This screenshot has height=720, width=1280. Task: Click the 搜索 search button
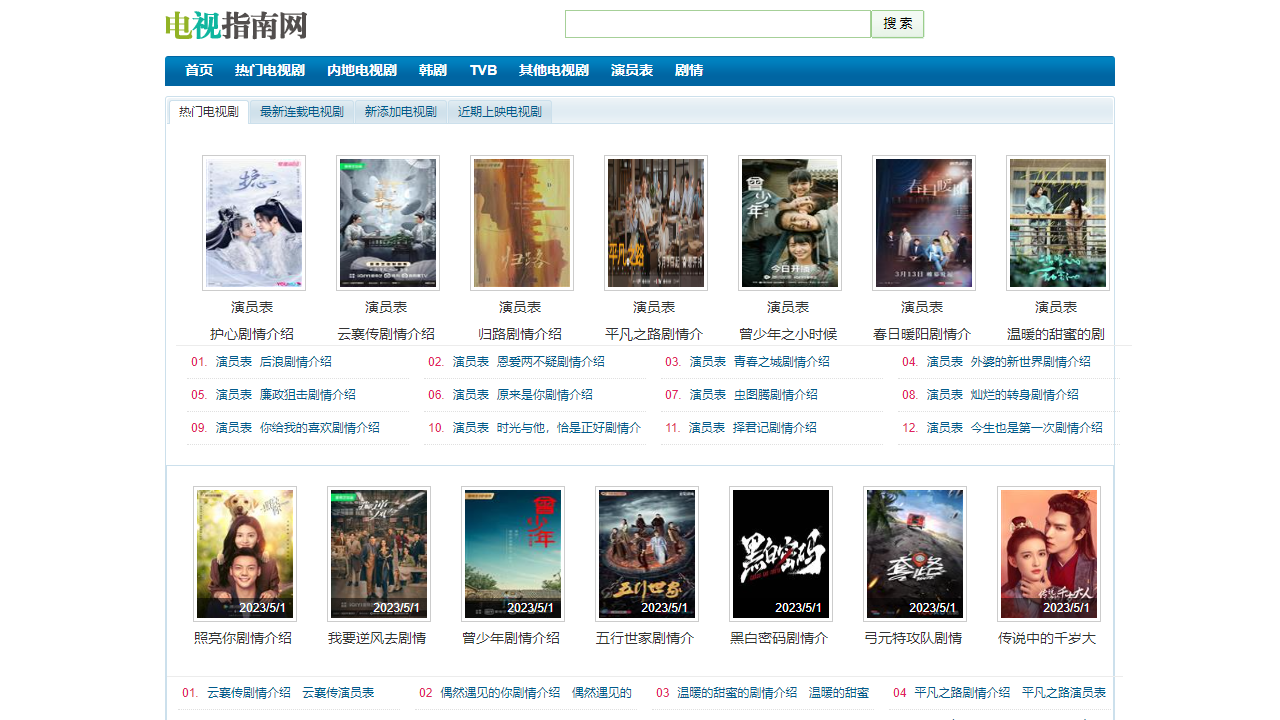[897, 24]
